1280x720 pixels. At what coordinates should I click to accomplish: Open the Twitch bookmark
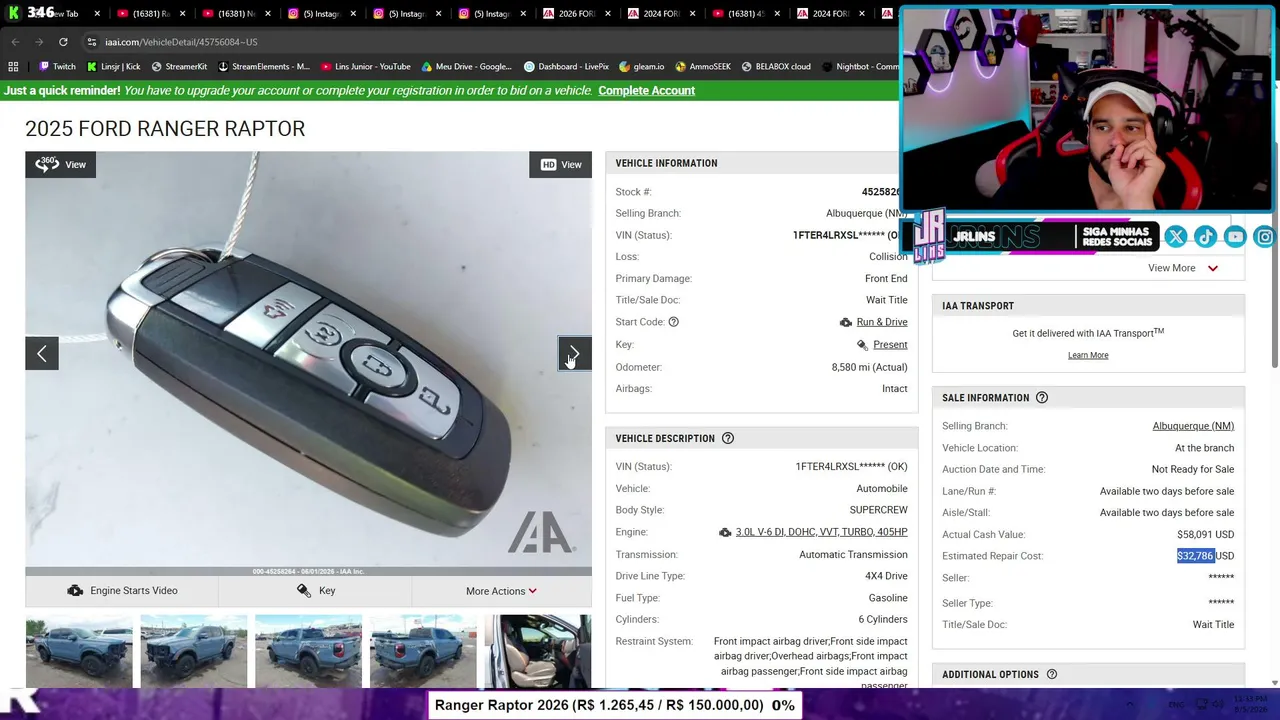pyautogui.click(x=57, y=67)
